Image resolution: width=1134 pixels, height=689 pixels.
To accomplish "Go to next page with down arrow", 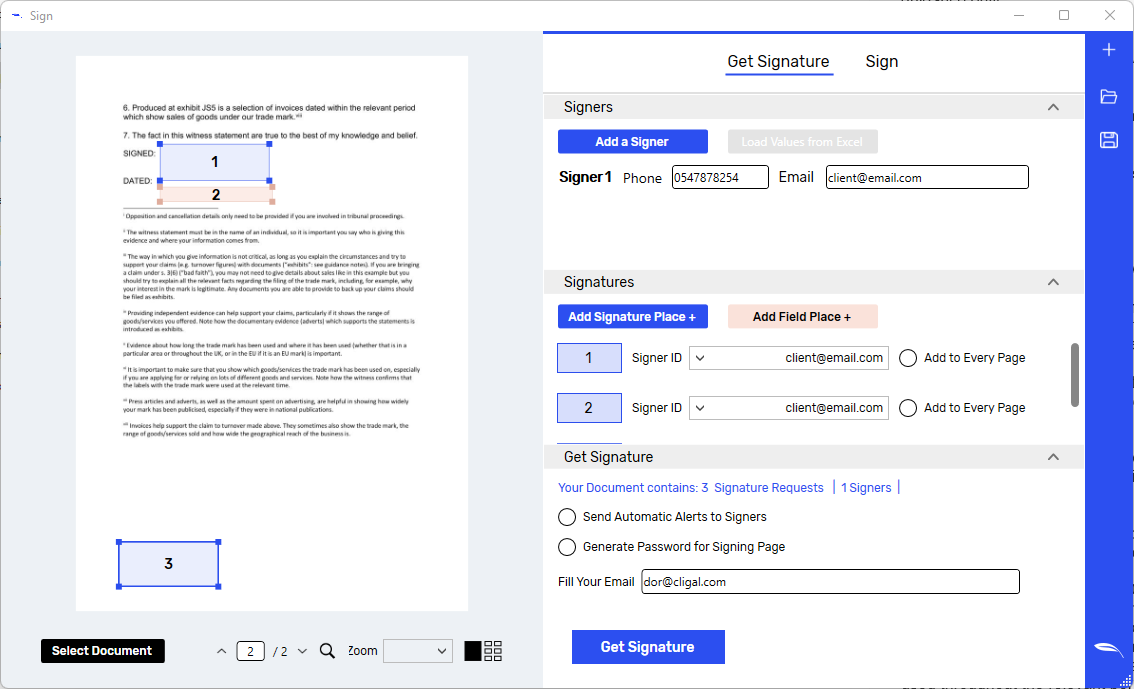I will click(x=302, y=651).
